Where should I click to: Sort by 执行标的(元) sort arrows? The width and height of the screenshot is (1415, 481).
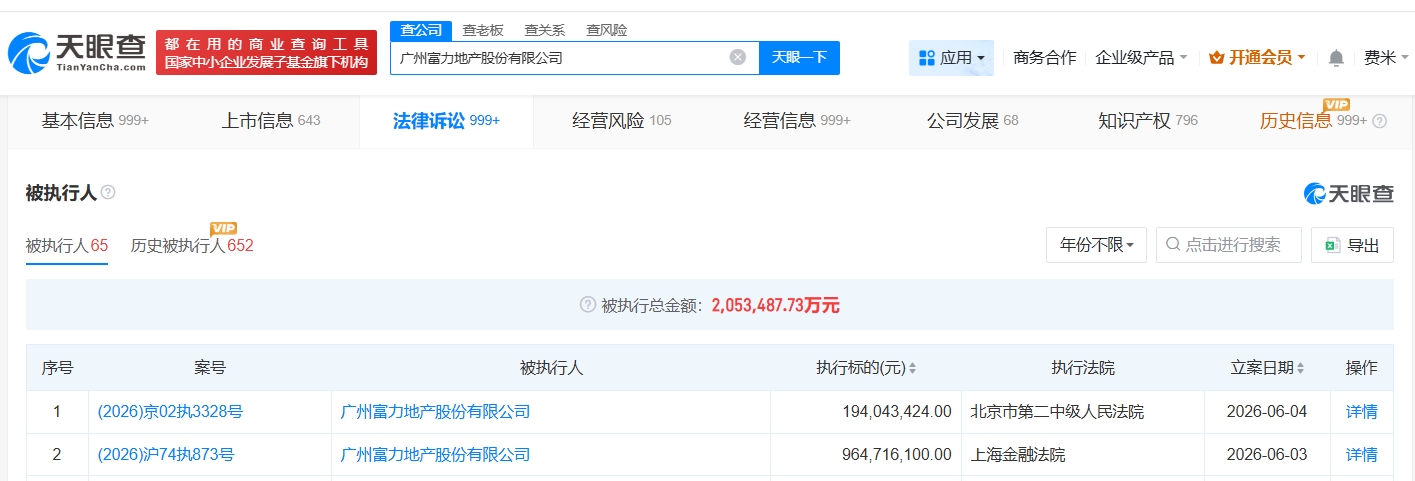pos(912,368)
